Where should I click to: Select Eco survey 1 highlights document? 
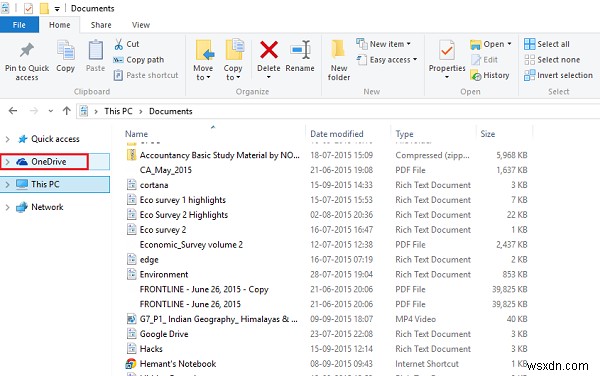(183, 200)
